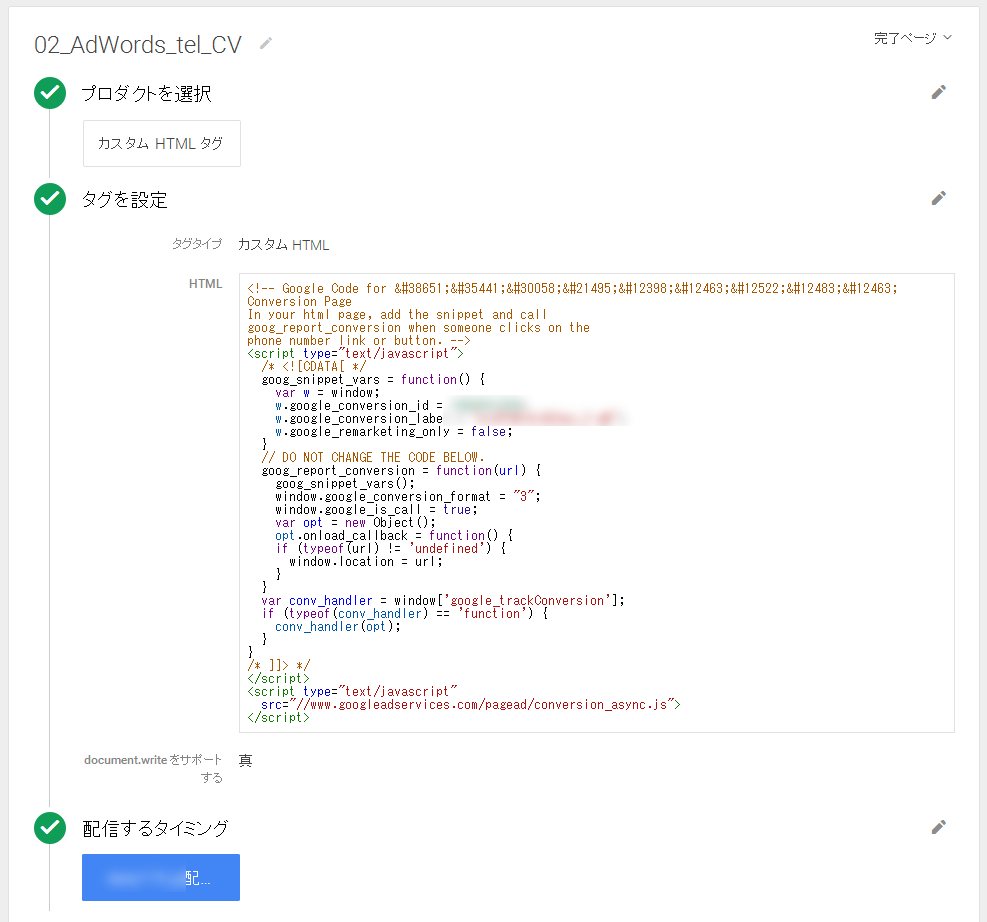
Task: Click inside the HTML code box
Action: (x=597, y=503)
